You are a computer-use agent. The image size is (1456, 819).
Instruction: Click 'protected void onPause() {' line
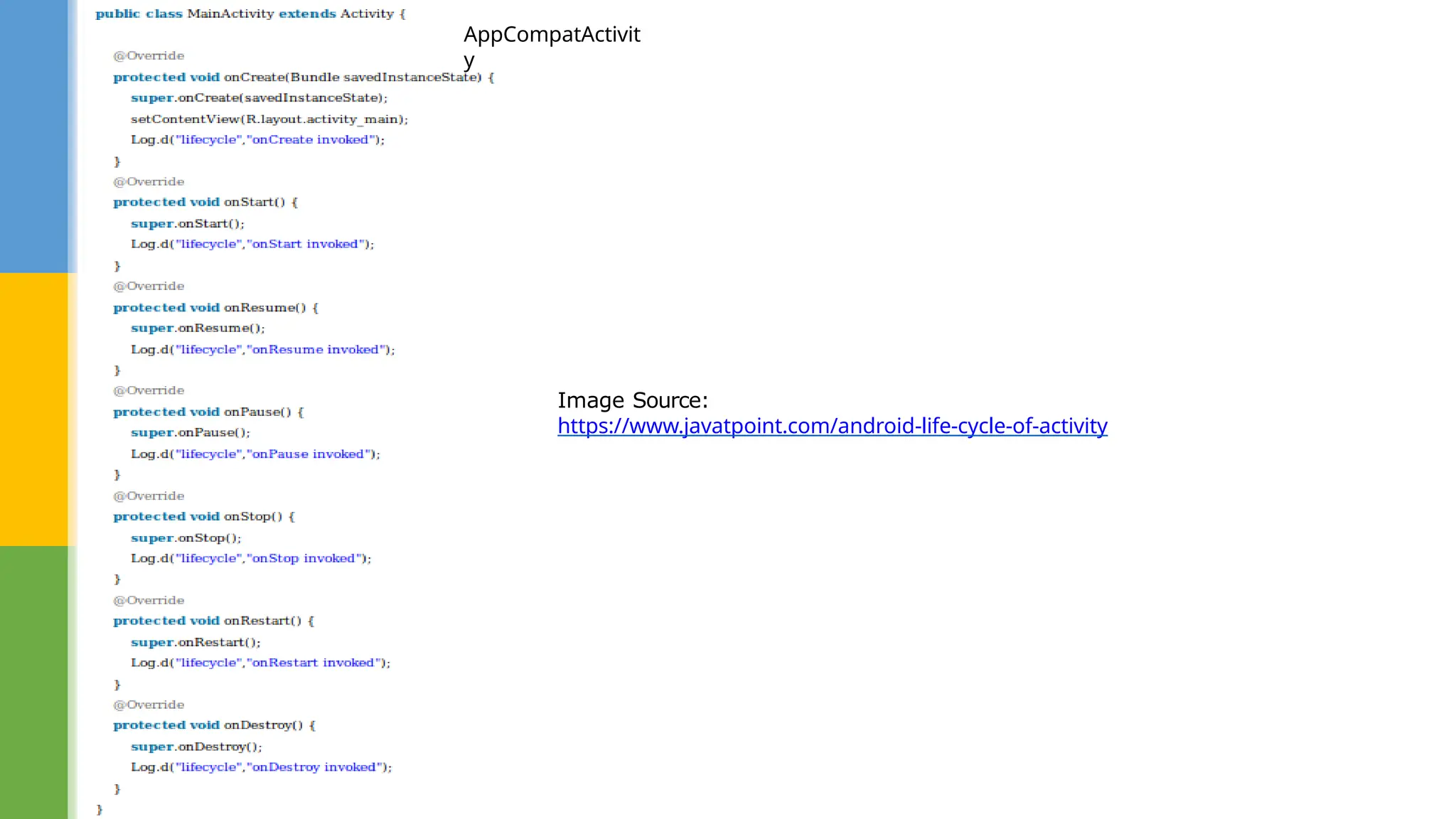point(208,412)
